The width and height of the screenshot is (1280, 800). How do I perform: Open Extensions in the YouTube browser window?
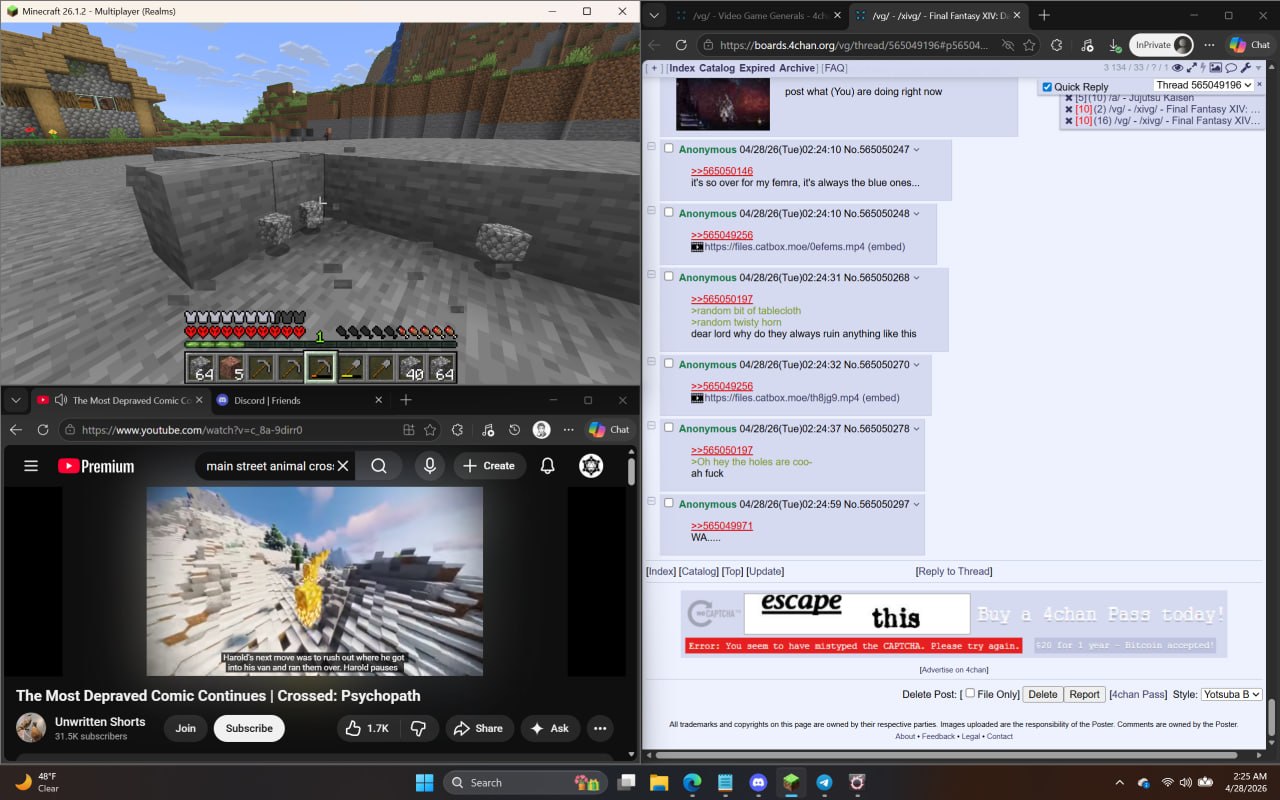pyautogui.click(x=457, y=430)
